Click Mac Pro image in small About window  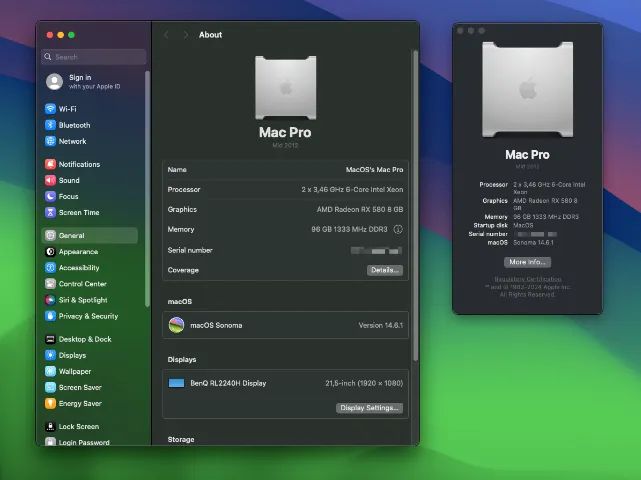[x=527, y=89]
